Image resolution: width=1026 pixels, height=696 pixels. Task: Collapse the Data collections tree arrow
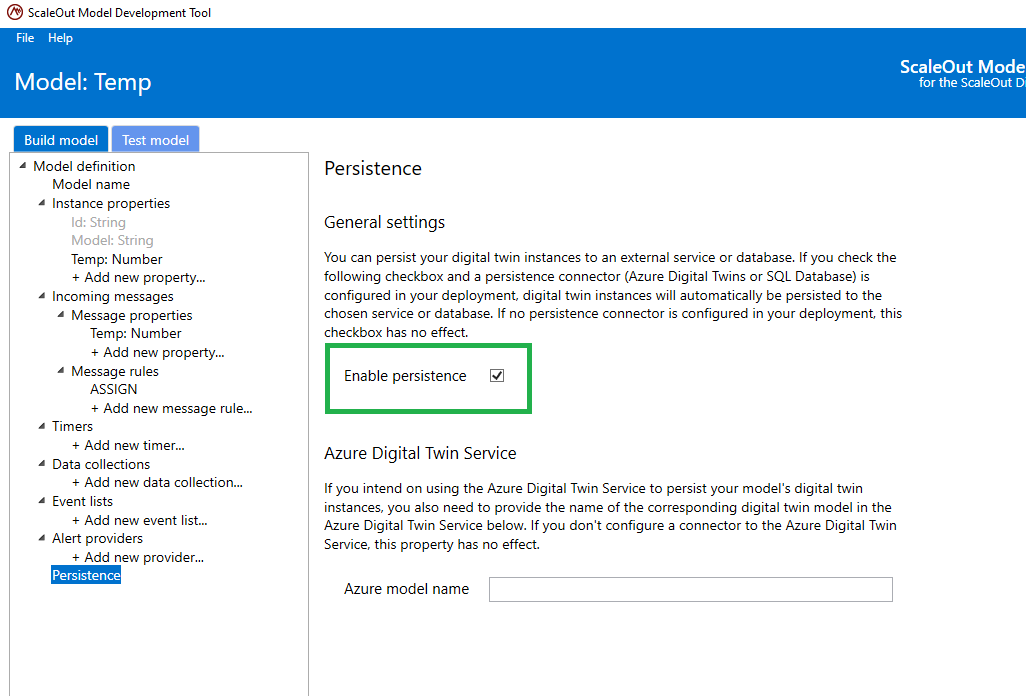42,463
